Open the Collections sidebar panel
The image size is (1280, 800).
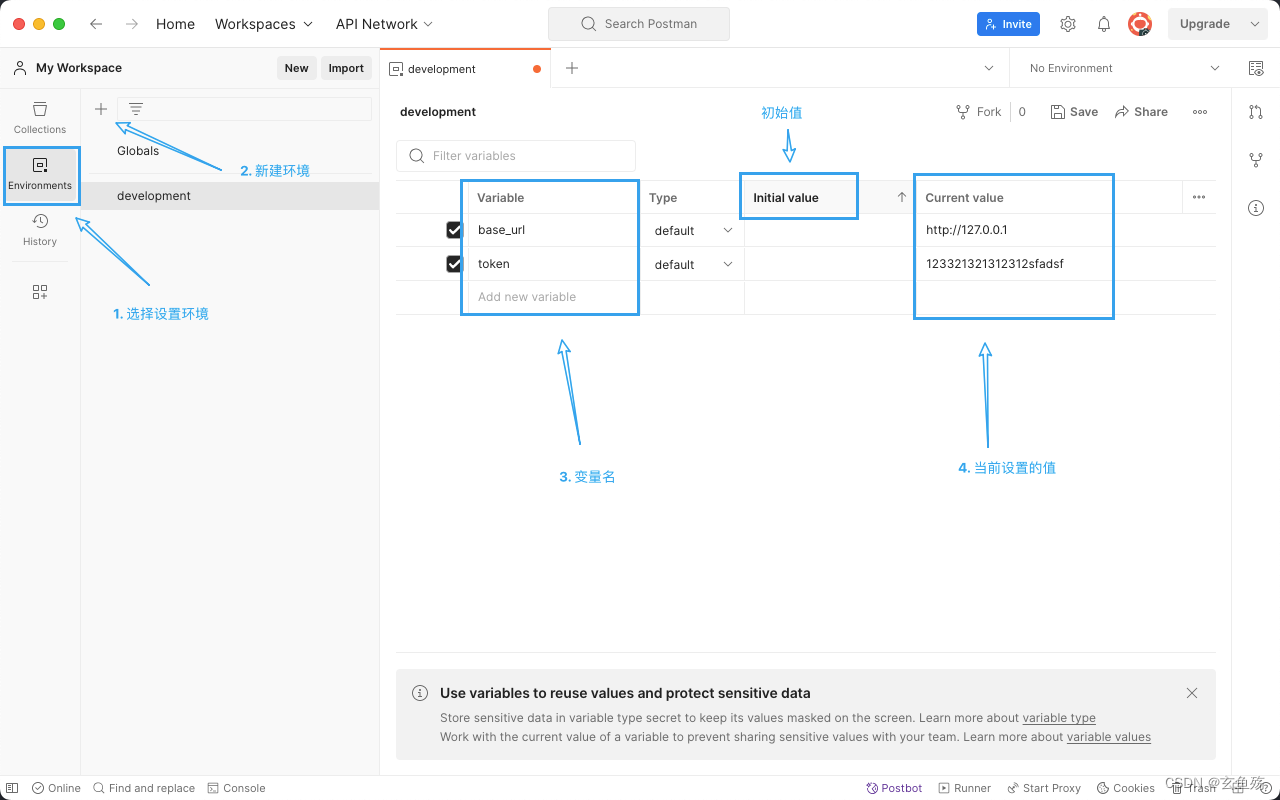[40, 117]
